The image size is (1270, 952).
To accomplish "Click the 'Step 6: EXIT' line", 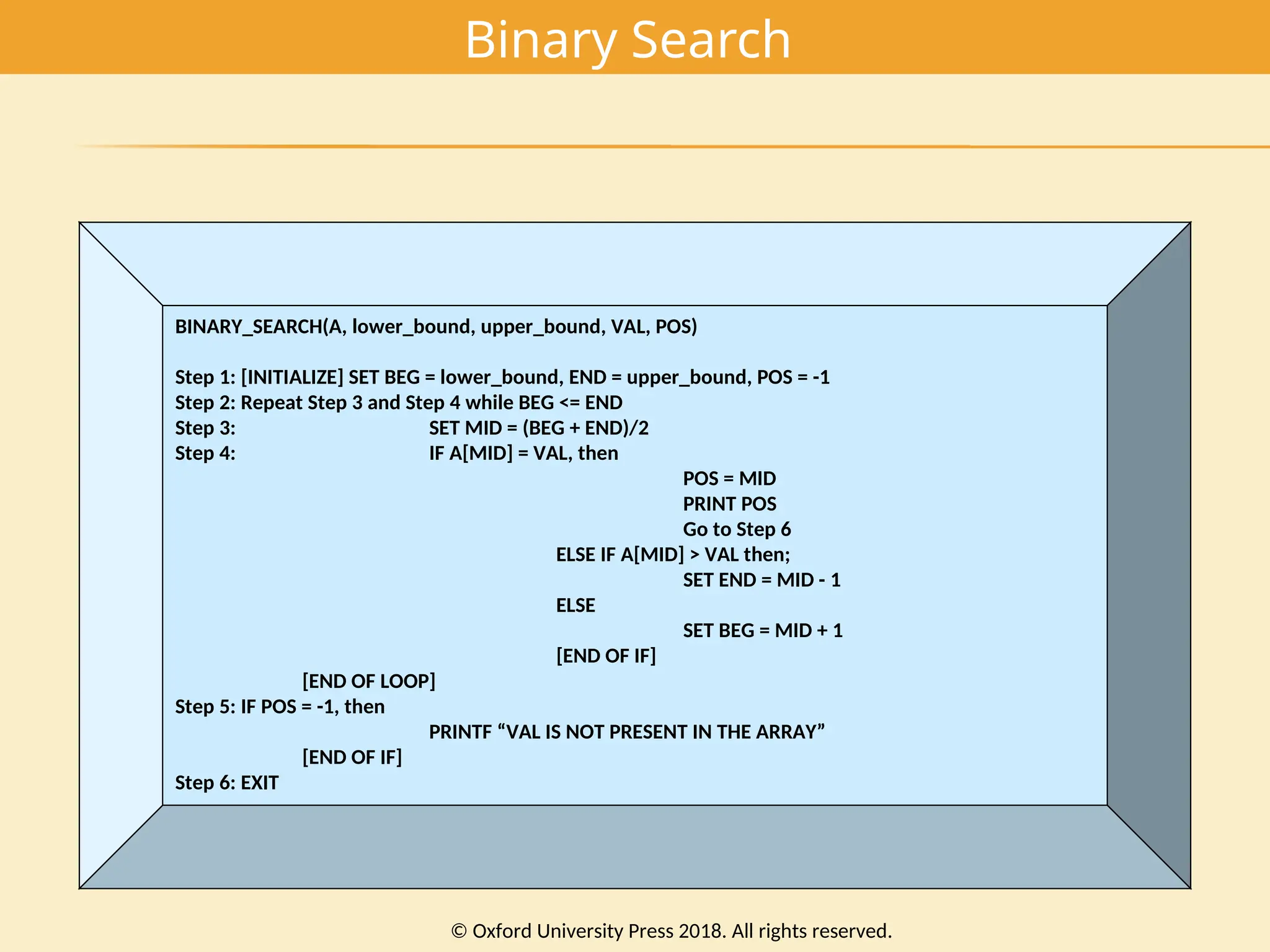I will (227, 783).
